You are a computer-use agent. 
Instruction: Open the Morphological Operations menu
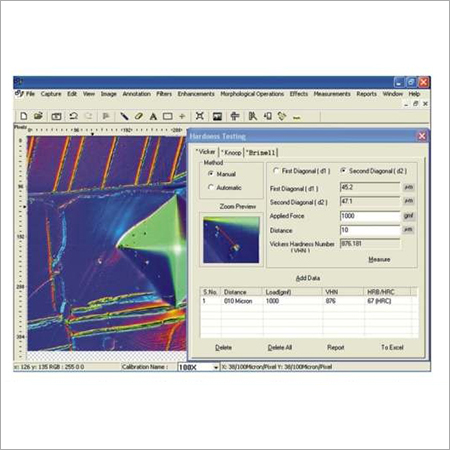click(252, 94)
